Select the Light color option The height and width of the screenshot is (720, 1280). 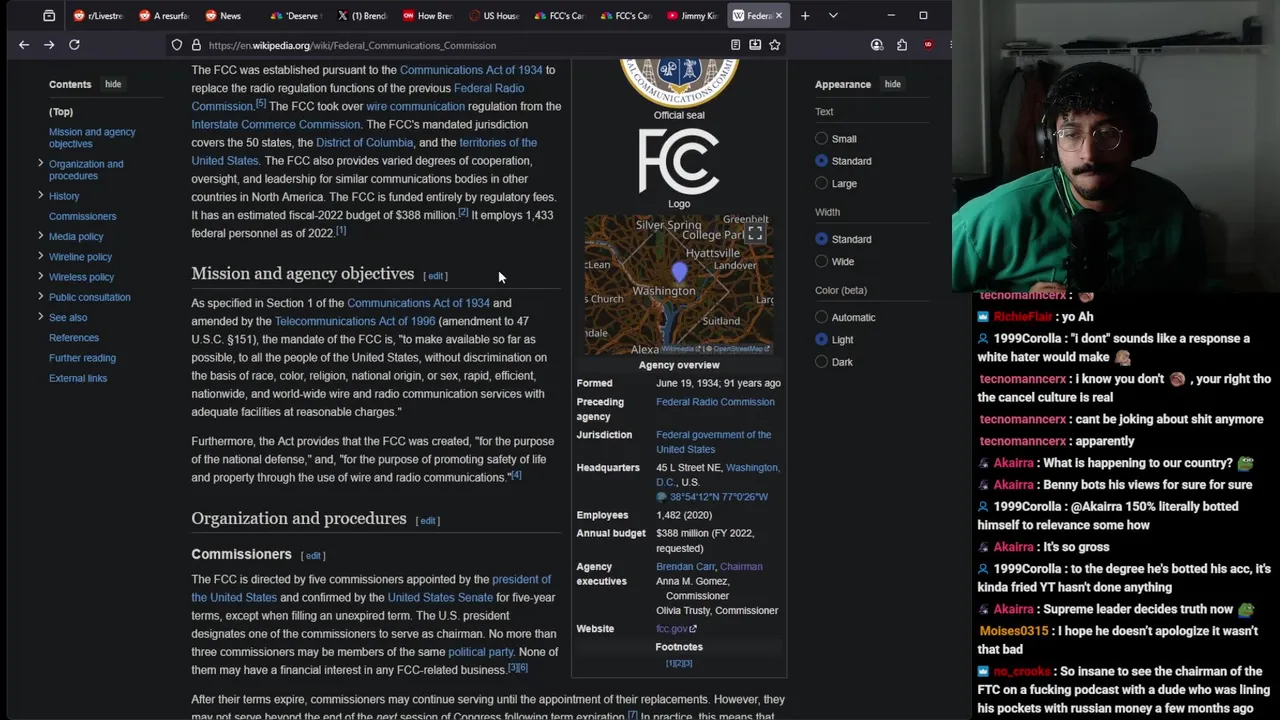821,340
